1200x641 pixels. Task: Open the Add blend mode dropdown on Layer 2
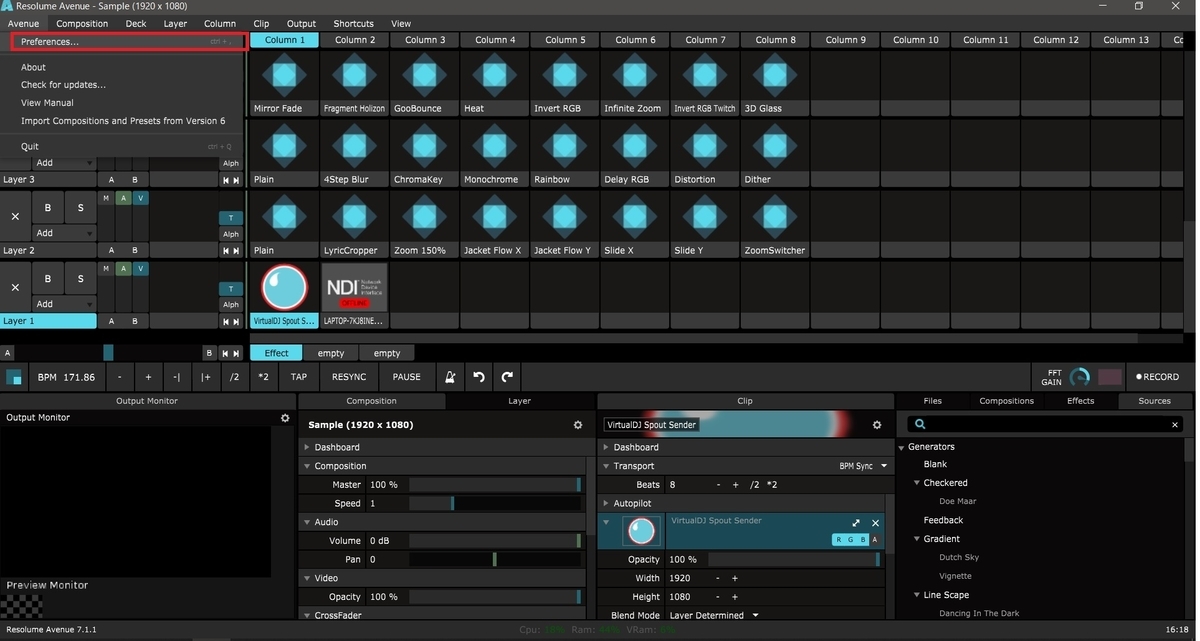(63, 233)
